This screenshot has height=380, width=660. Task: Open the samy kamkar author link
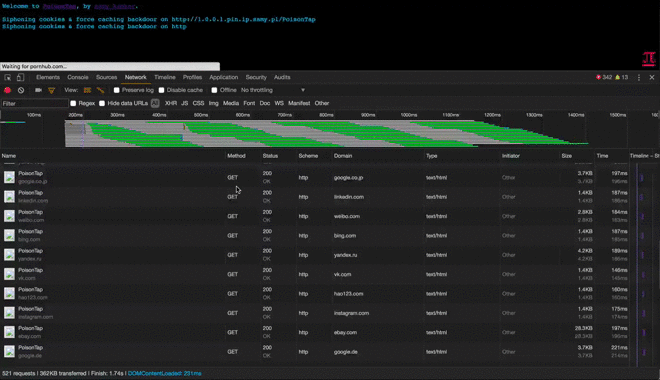pyautogui.click(x=114, y=6)
